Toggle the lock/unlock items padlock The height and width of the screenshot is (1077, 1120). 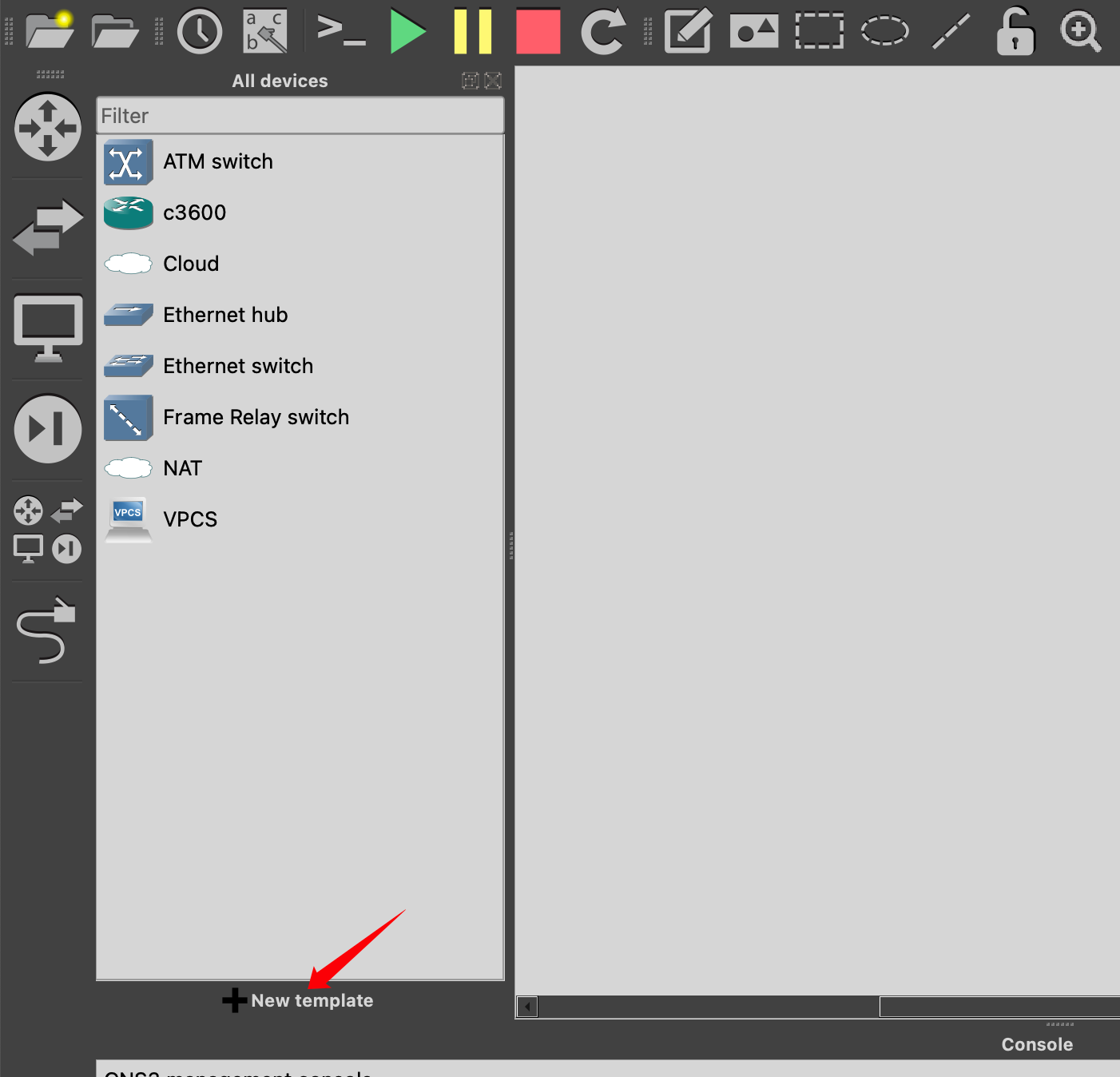point(1015,32)
